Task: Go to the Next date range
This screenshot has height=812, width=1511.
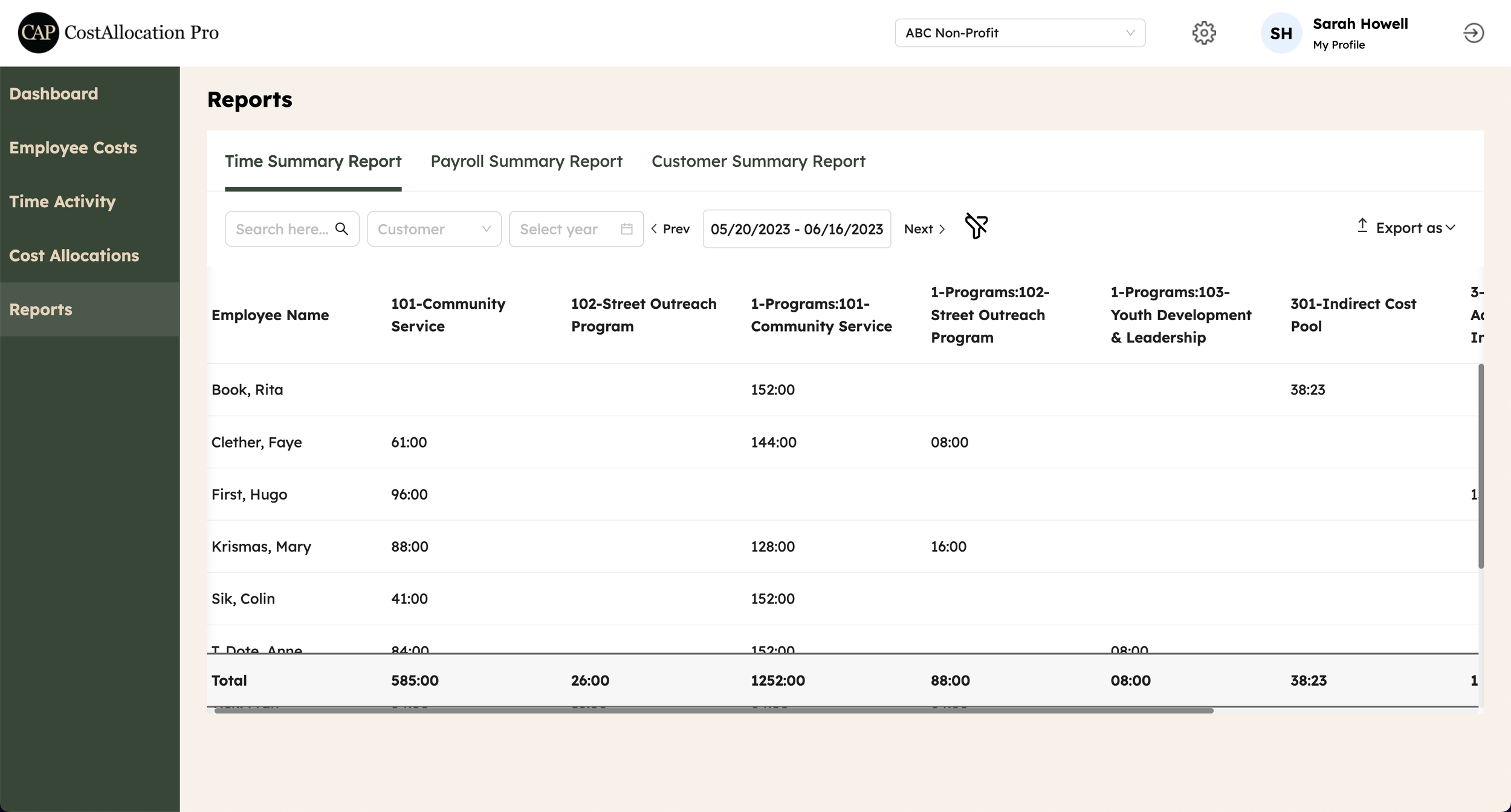Action: pyautogui.click(x=924, y=229)
